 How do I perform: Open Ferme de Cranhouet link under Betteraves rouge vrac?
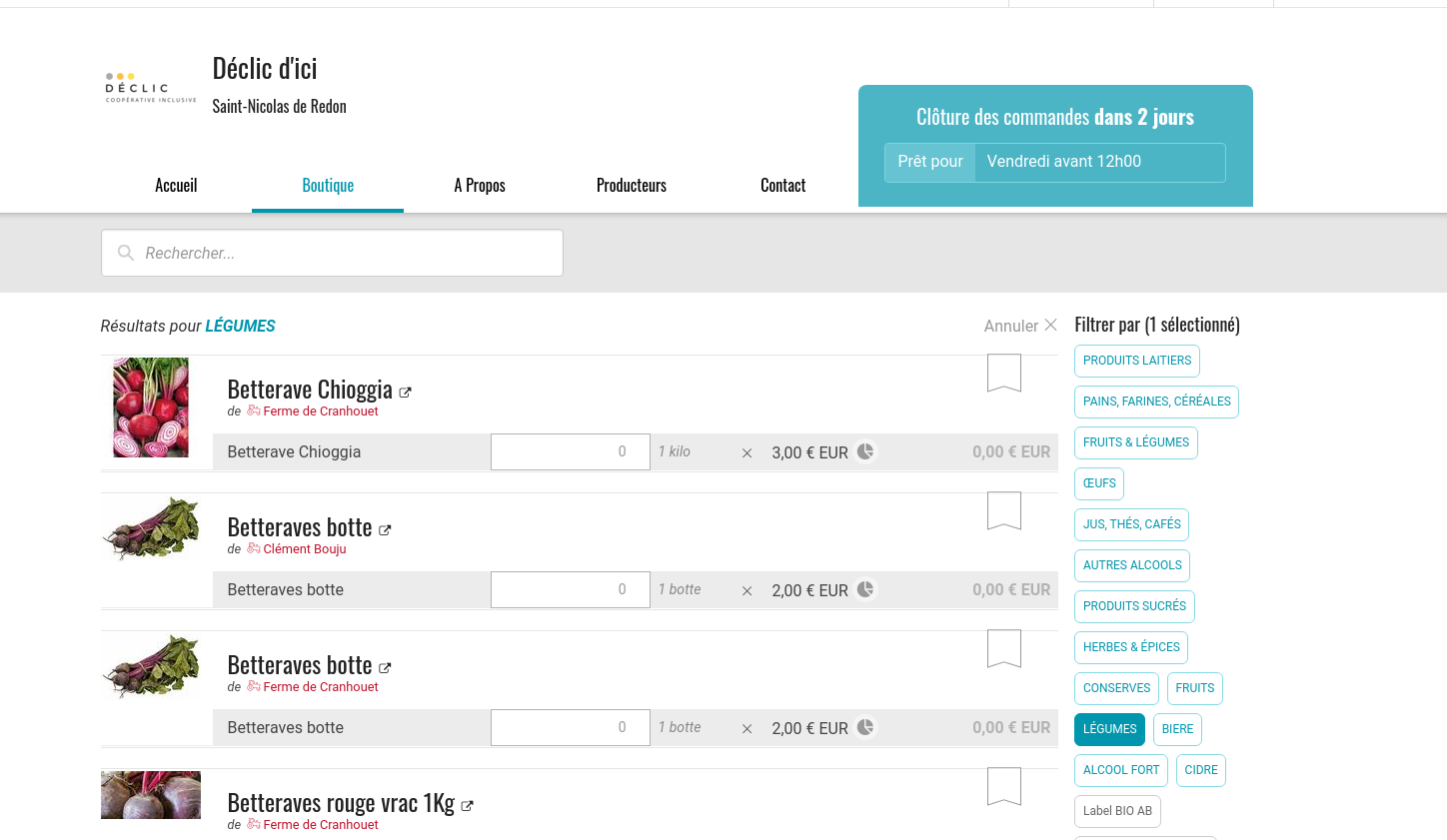[321, 825]
